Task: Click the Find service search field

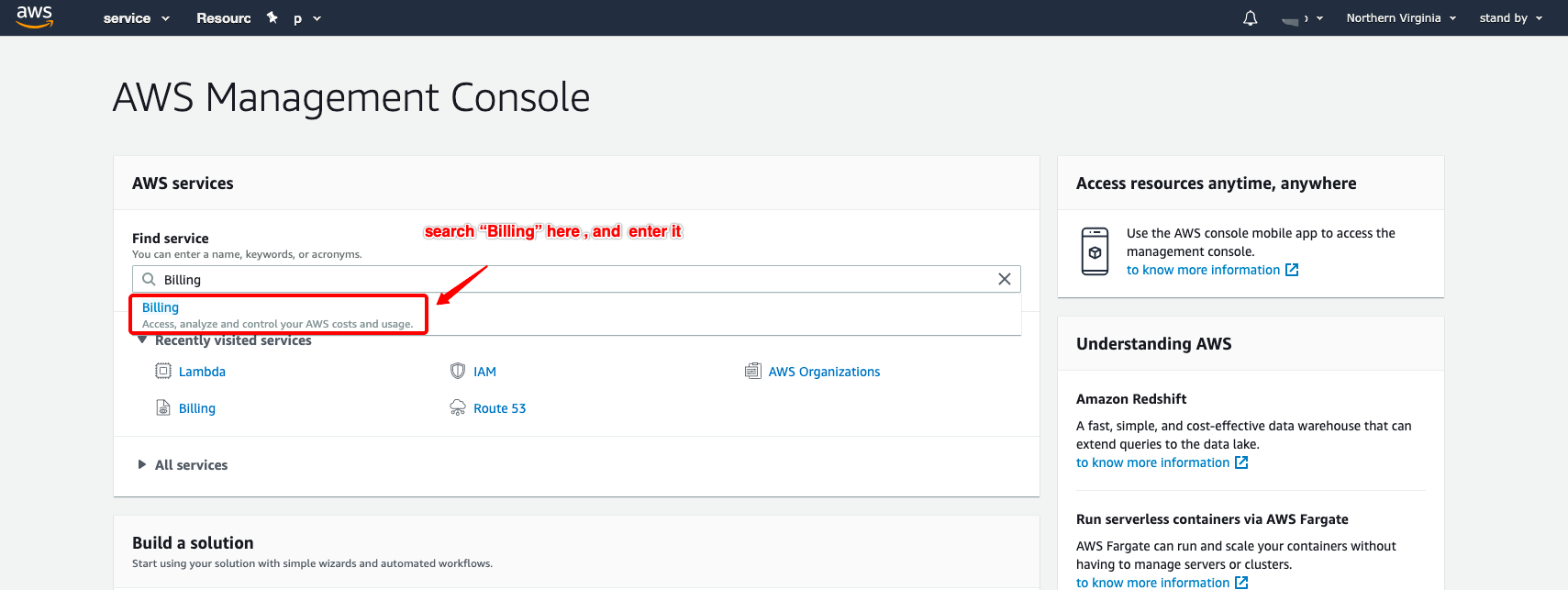Action: click(576, 279)
